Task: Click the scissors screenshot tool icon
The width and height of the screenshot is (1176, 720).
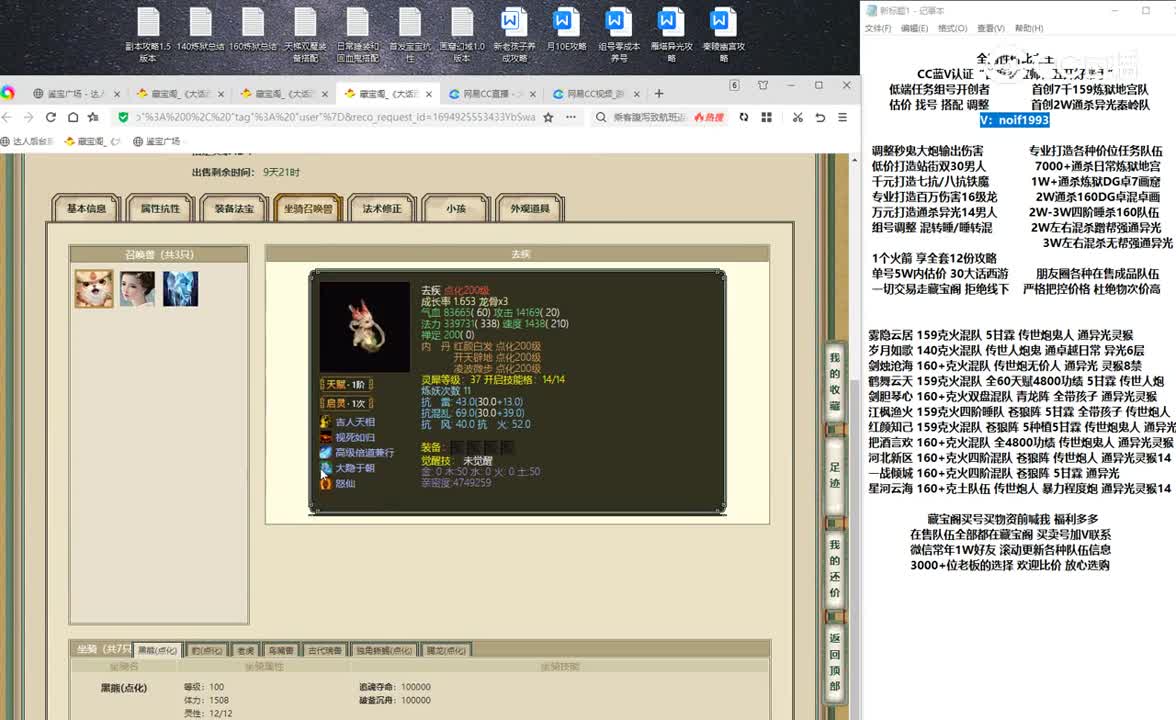Action: [797, 117]
